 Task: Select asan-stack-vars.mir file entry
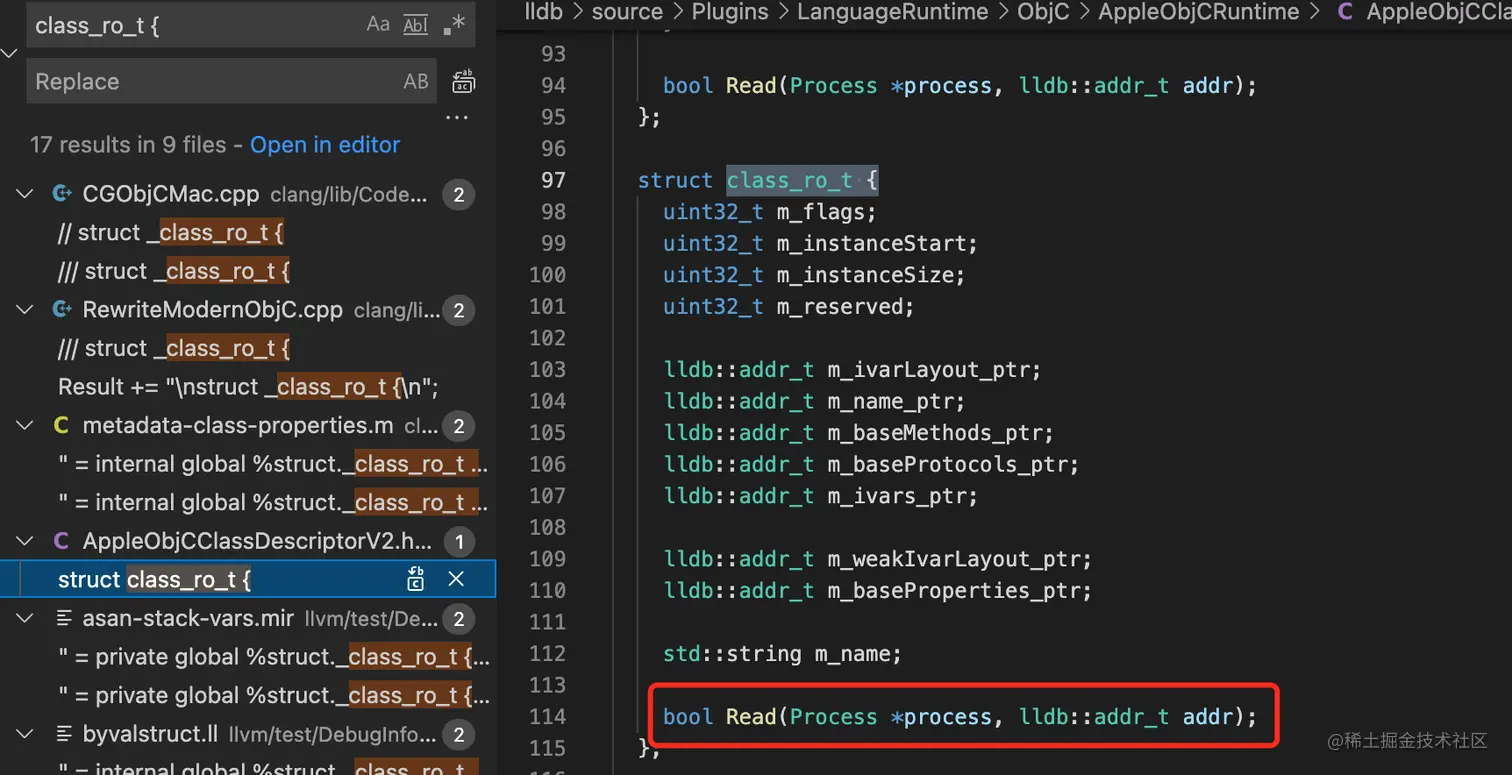point(247,619)
